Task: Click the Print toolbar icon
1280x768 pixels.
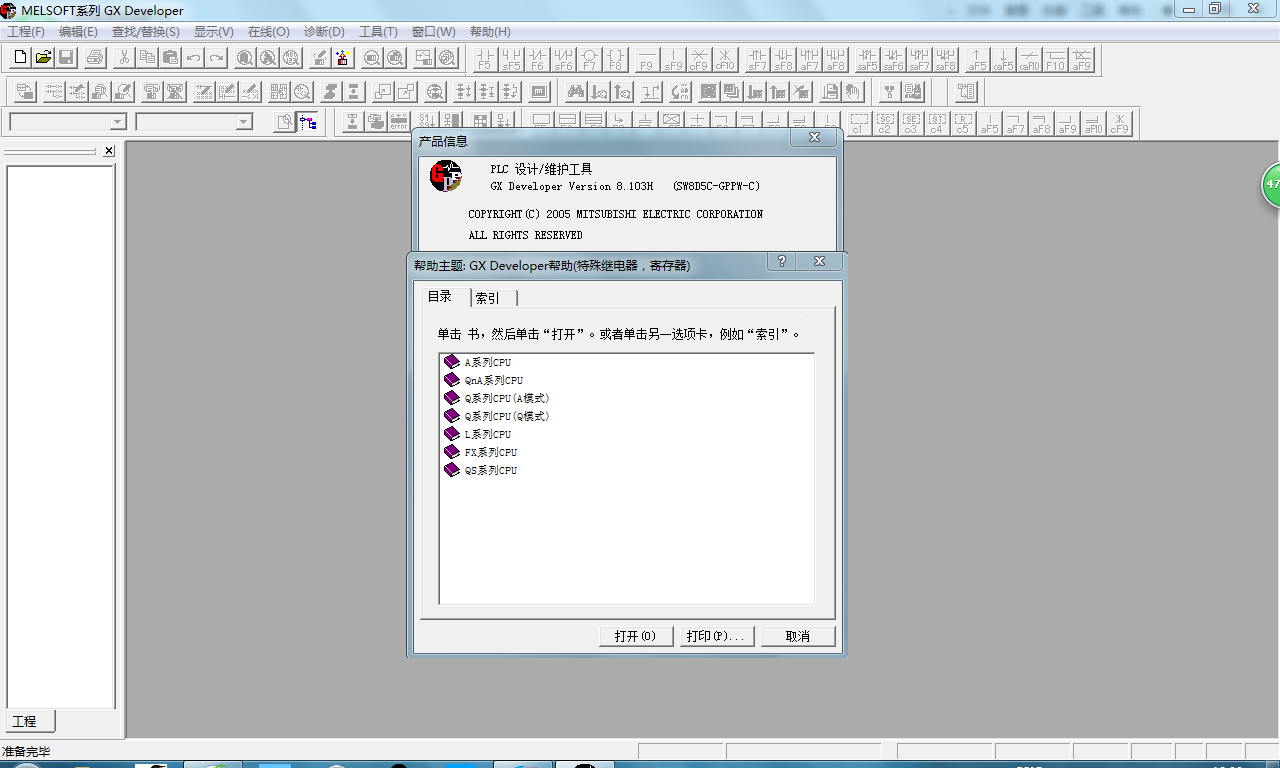Action: tap(95, 58)
